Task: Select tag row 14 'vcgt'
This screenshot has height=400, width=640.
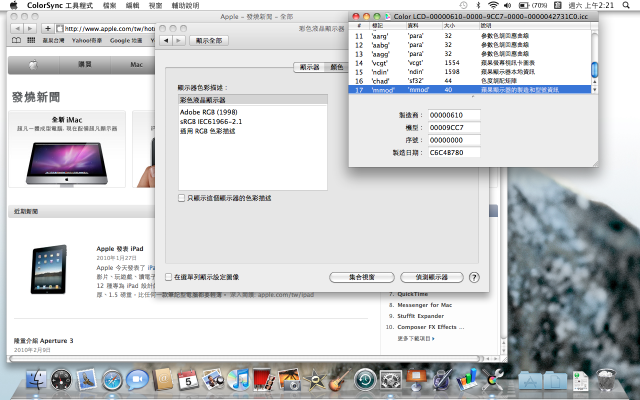Action: click(x=469, y=63)
